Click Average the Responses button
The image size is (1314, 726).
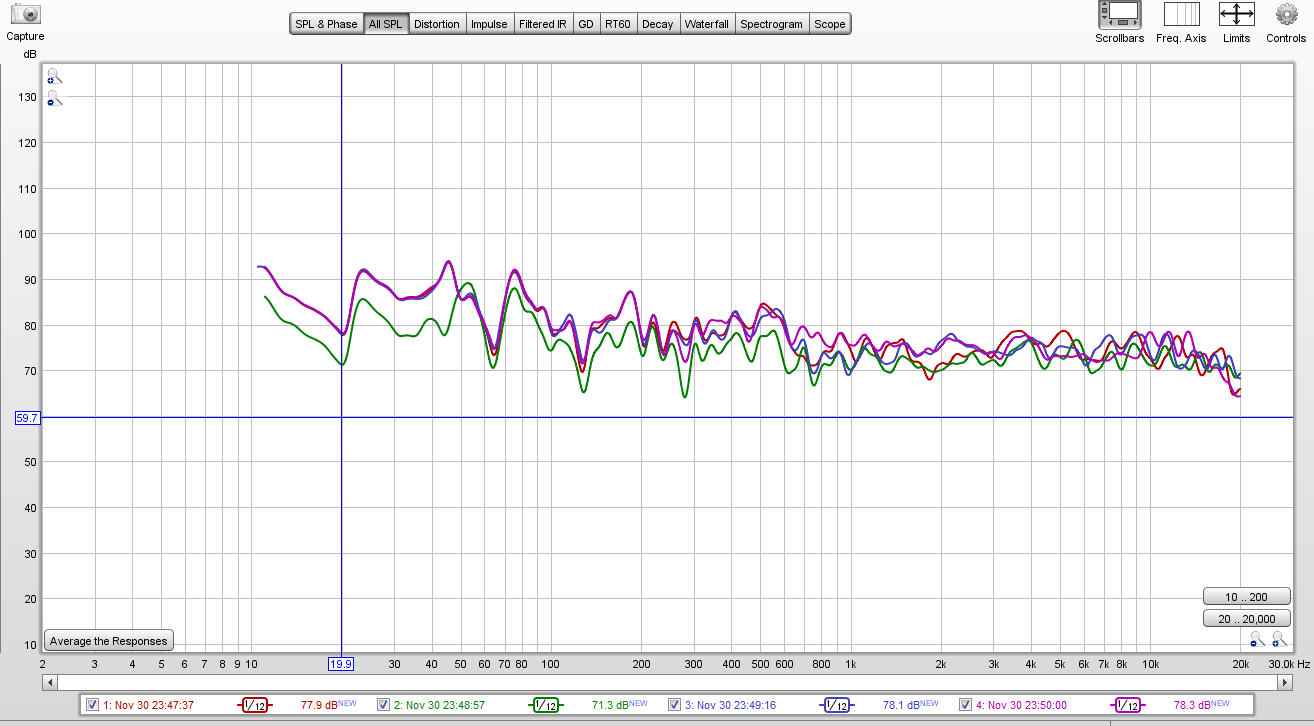coord(109,641)
